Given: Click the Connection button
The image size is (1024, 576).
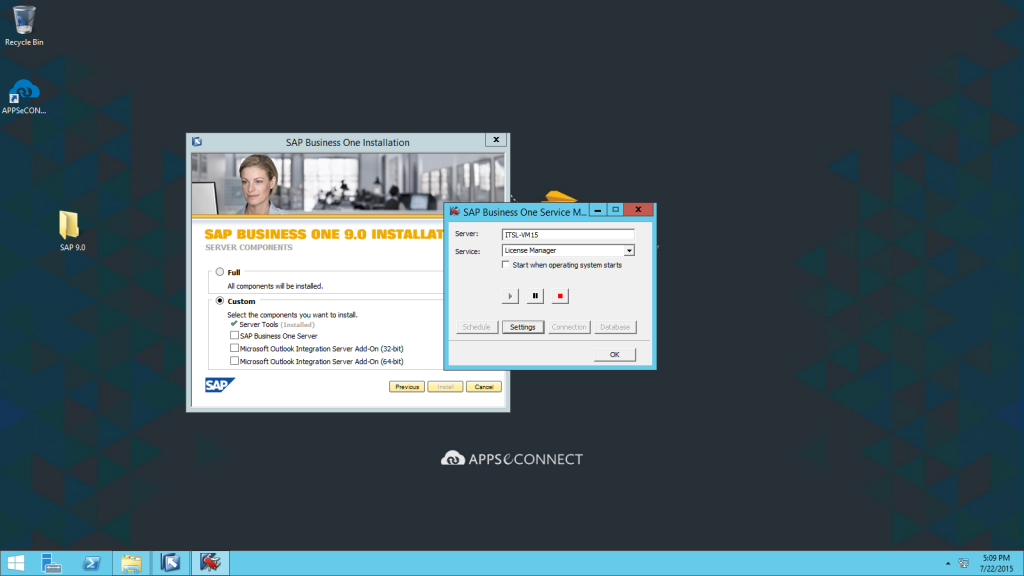Looking at the screenshot, I should (569, 327).
